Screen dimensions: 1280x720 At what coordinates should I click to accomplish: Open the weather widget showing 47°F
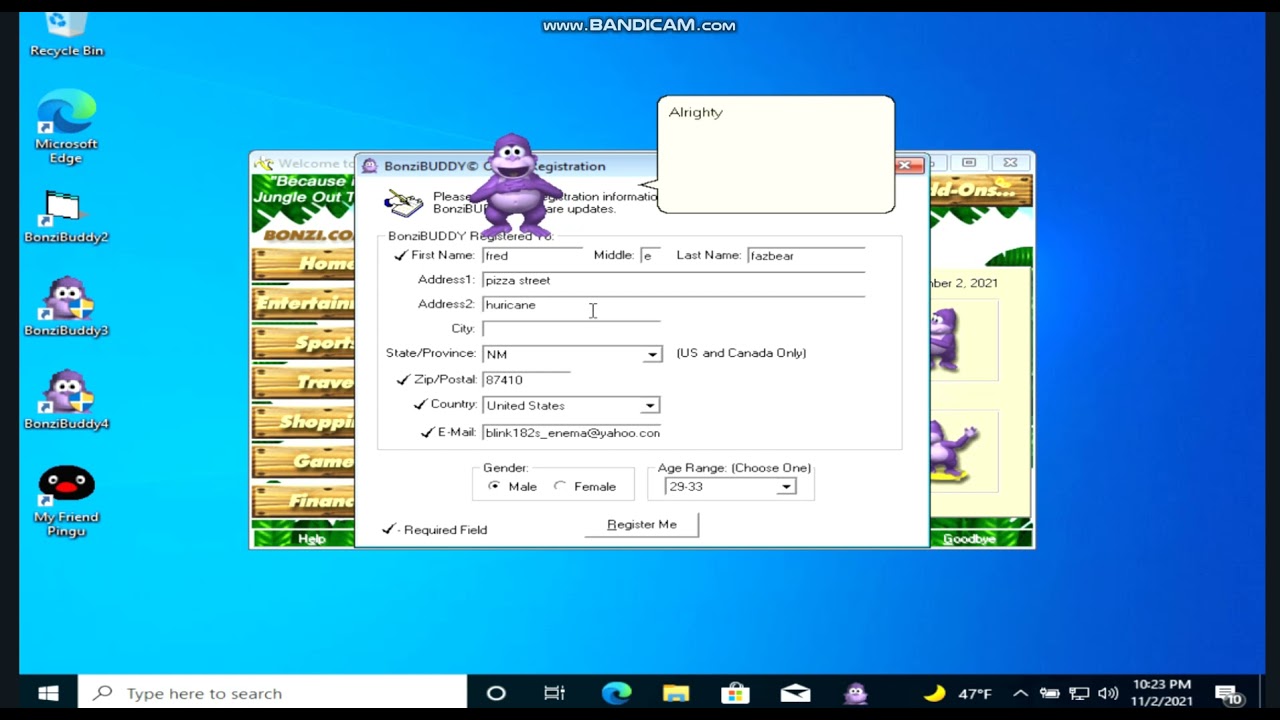click(958, 693)
